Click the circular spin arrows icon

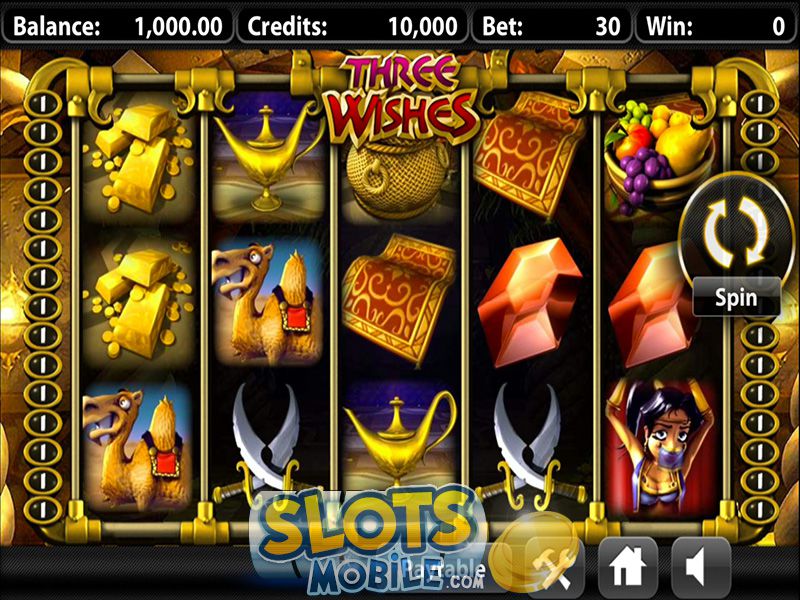tap(736, 231)
